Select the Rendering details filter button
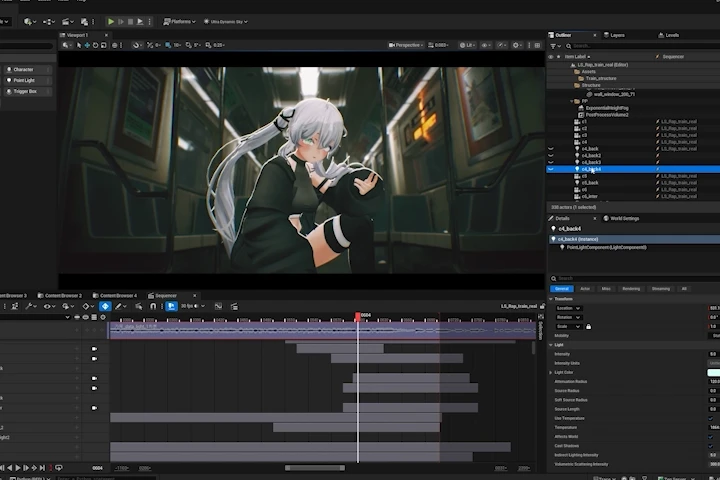Viewport: 720px width, 480px height. point(631,289)
